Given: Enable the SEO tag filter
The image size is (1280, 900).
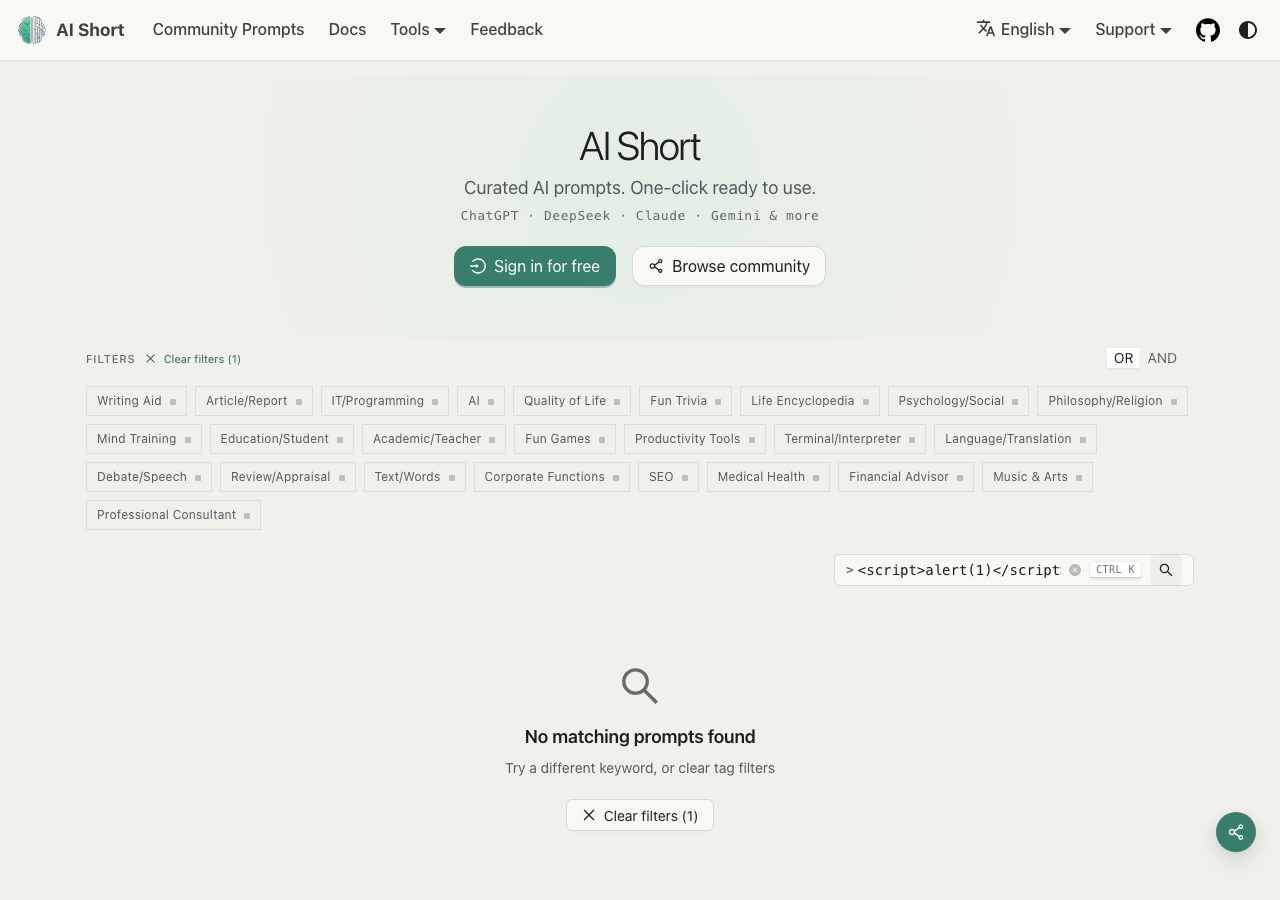Looking at the screenshot, I should pos(668,477).
